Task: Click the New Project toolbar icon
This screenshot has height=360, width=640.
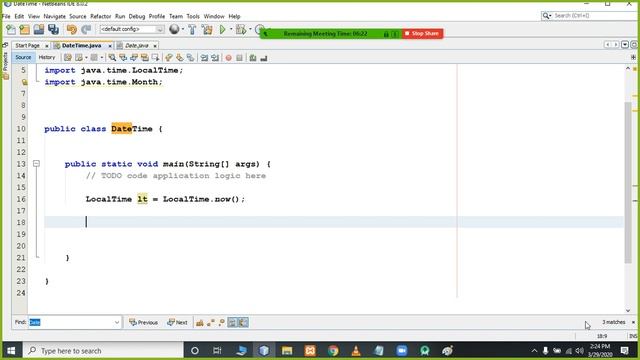Action: [24, 29]
